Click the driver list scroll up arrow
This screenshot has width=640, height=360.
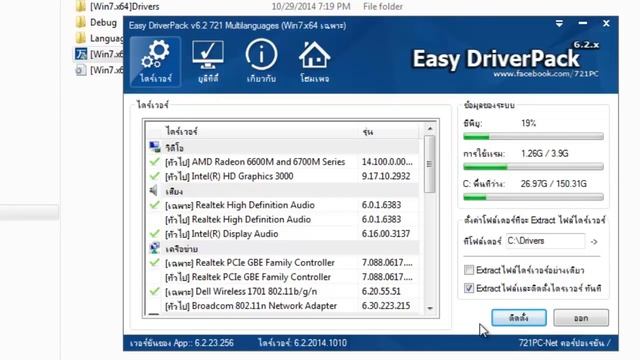[429, 129]
